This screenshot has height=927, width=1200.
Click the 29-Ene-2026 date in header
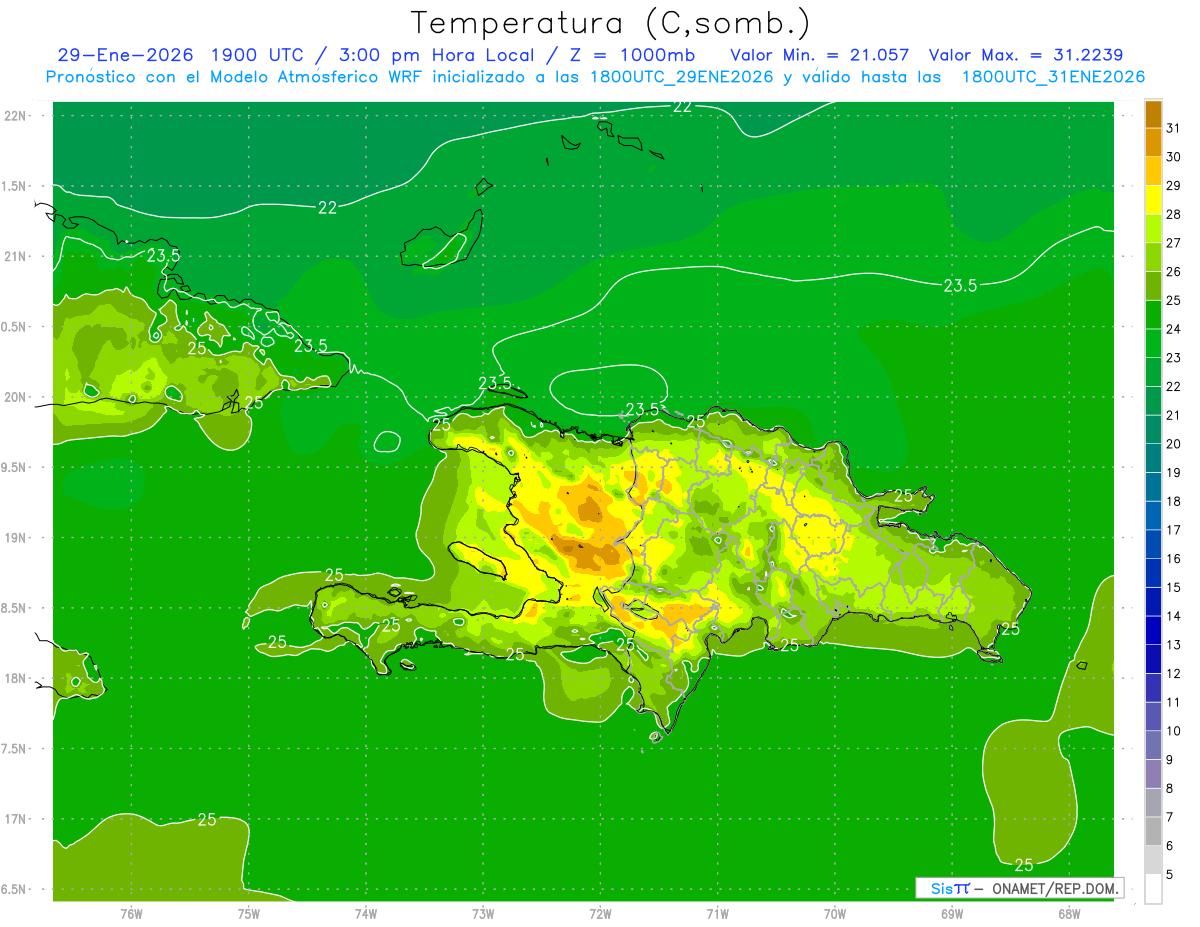[x=124, y=55]
